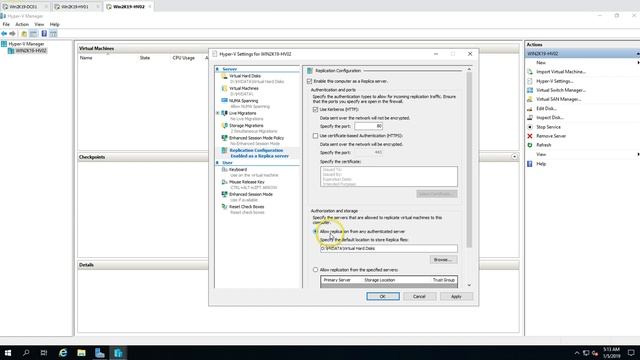Open File Explorer from taskbar
The image size is (640, 360).
click(x=81, y=353)
